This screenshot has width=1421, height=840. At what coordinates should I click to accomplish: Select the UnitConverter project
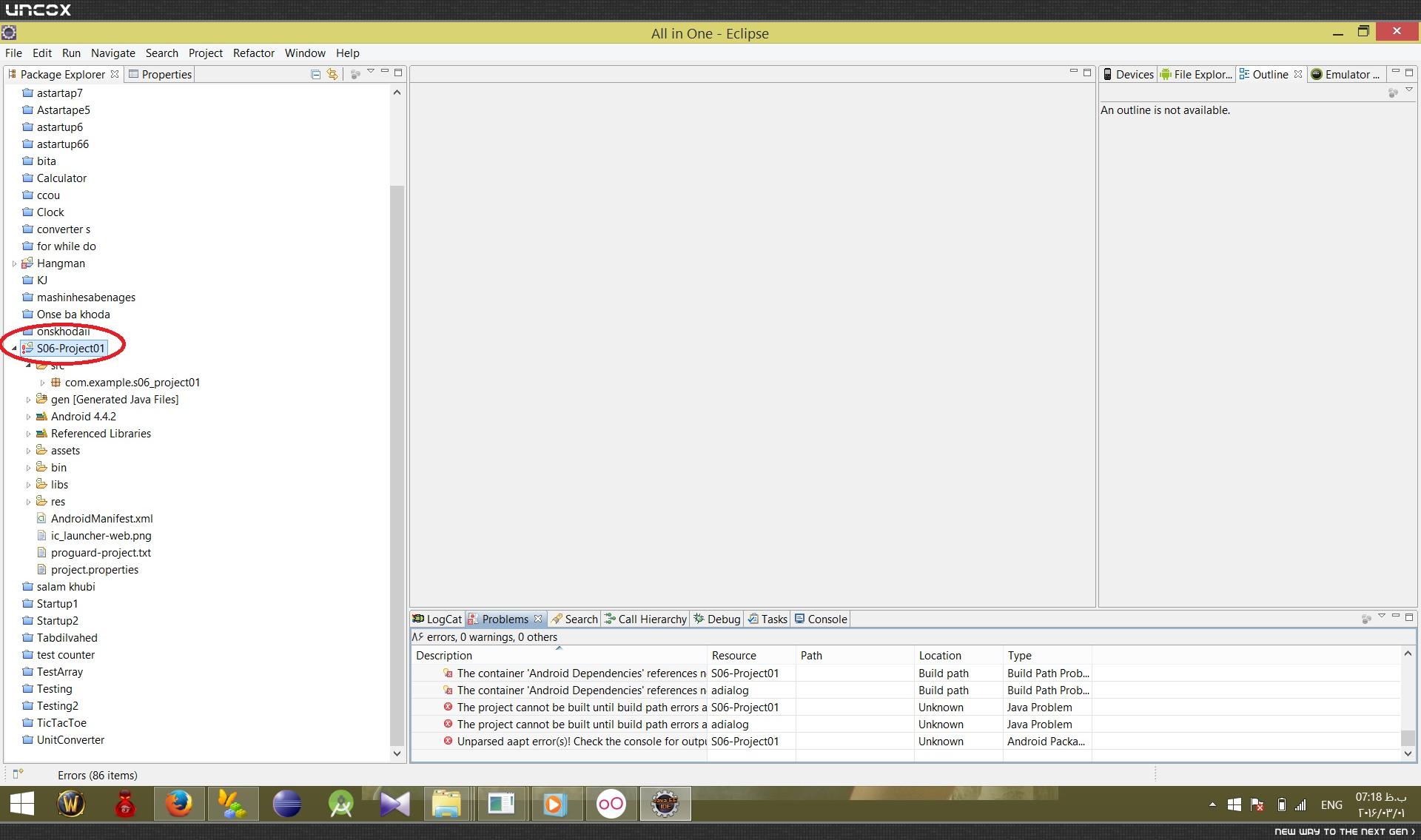pos(70,740)
